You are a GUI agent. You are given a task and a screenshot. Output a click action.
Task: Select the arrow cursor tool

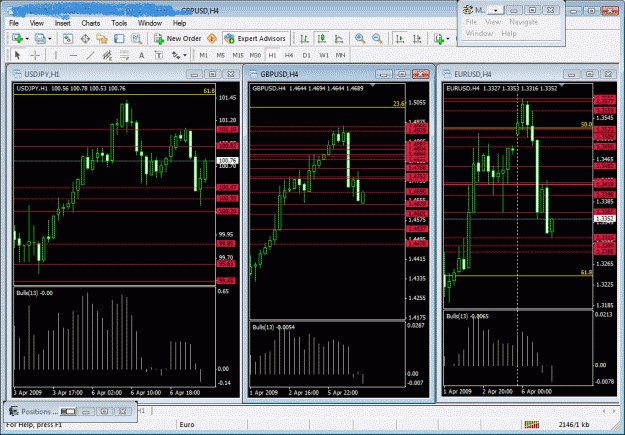(x=17, y=55)
